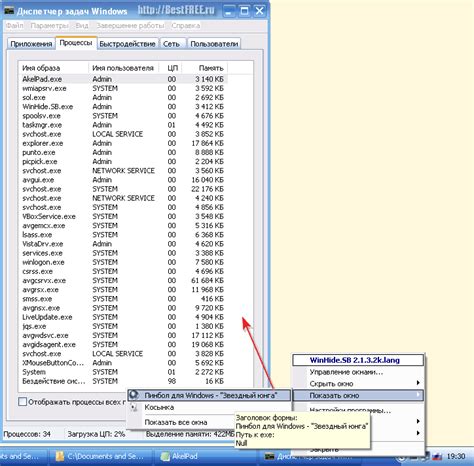This screenshot has height=466, width=474.
Task: Click the '22 176 КБ' memory value
Action: click(x=207, y=189)
